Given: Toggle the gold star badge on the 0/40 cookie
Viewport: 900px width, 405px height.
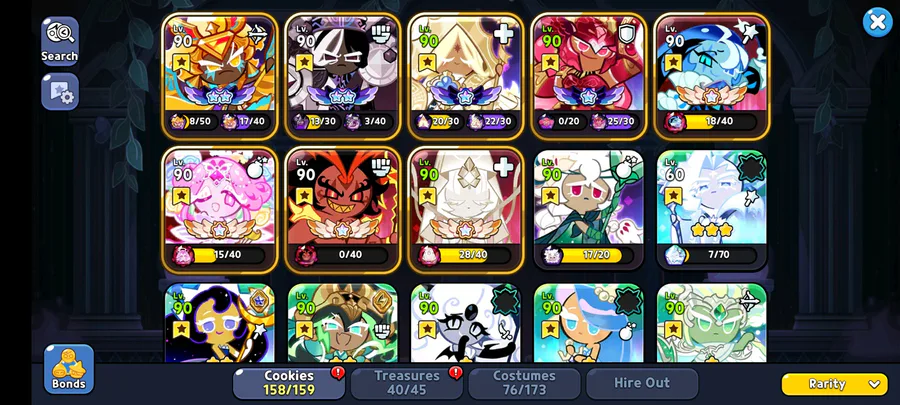Looking at the screenshot, I should (x=304, y=196).
